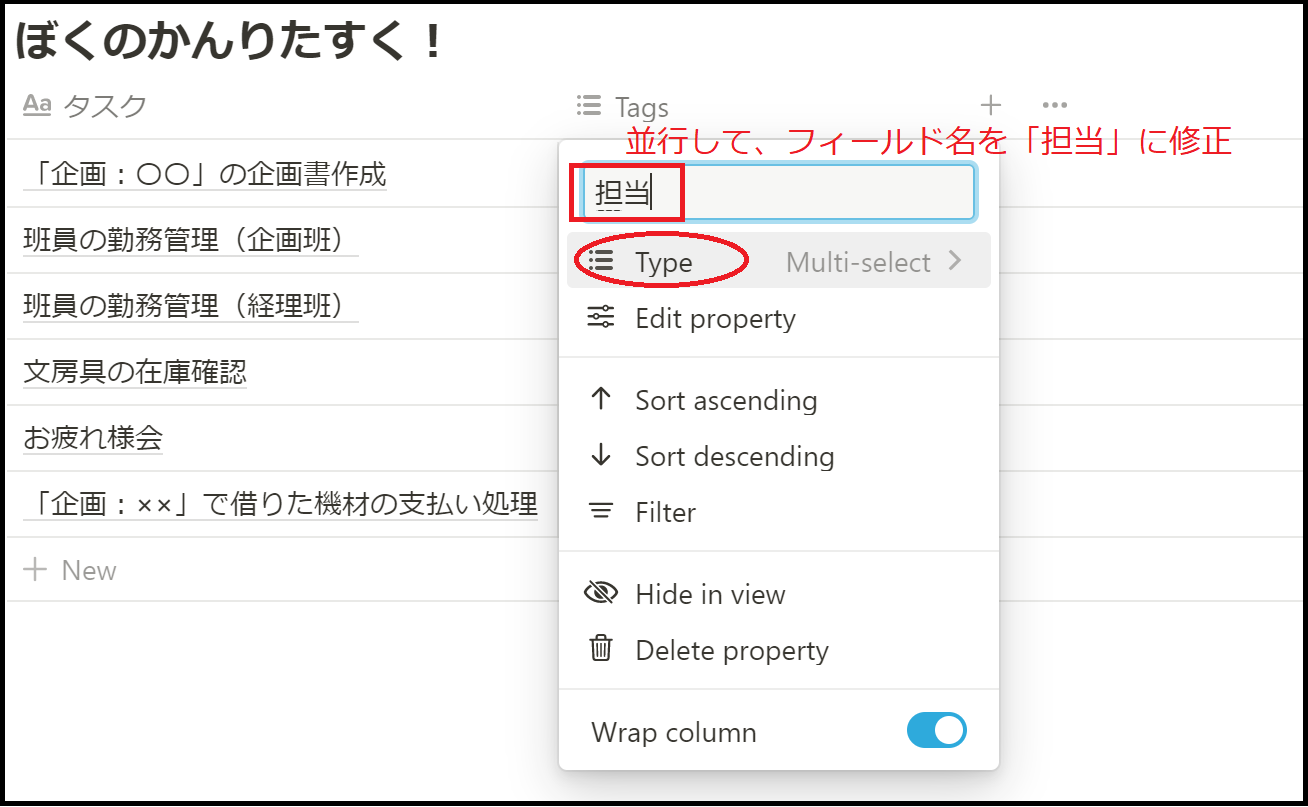The height and width of the screenshot is (807, 1308).
Task: Open the row 班員の勤務管理（企画班）
Action: [191, 240]
